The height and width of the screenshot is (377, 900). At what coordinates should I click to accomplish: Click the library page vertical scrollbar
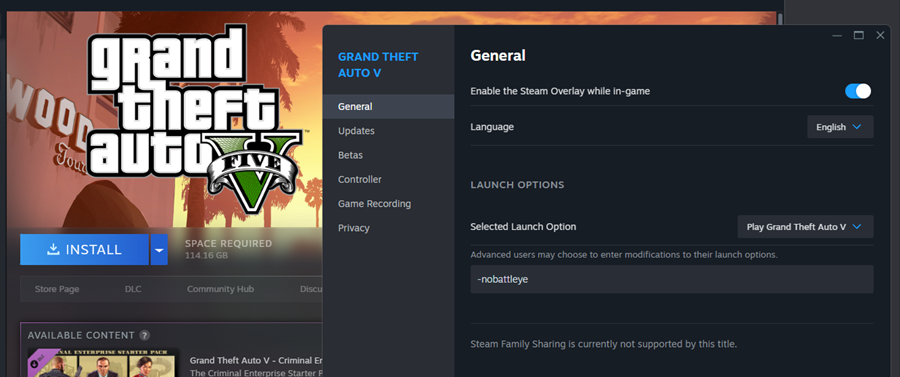[x=780, y=18]
